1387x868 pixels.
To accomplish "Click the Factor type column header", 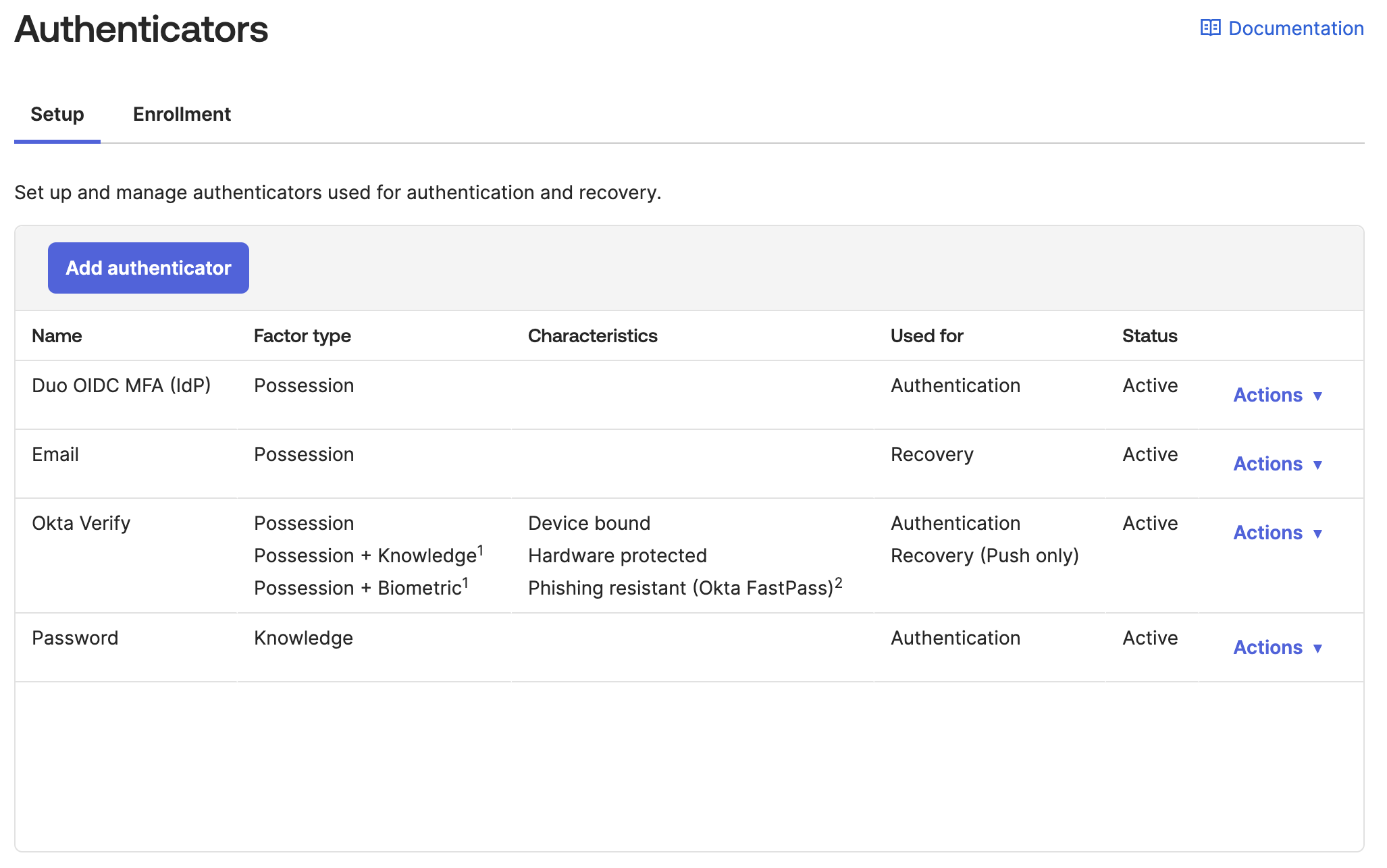I will coord(302,335).
